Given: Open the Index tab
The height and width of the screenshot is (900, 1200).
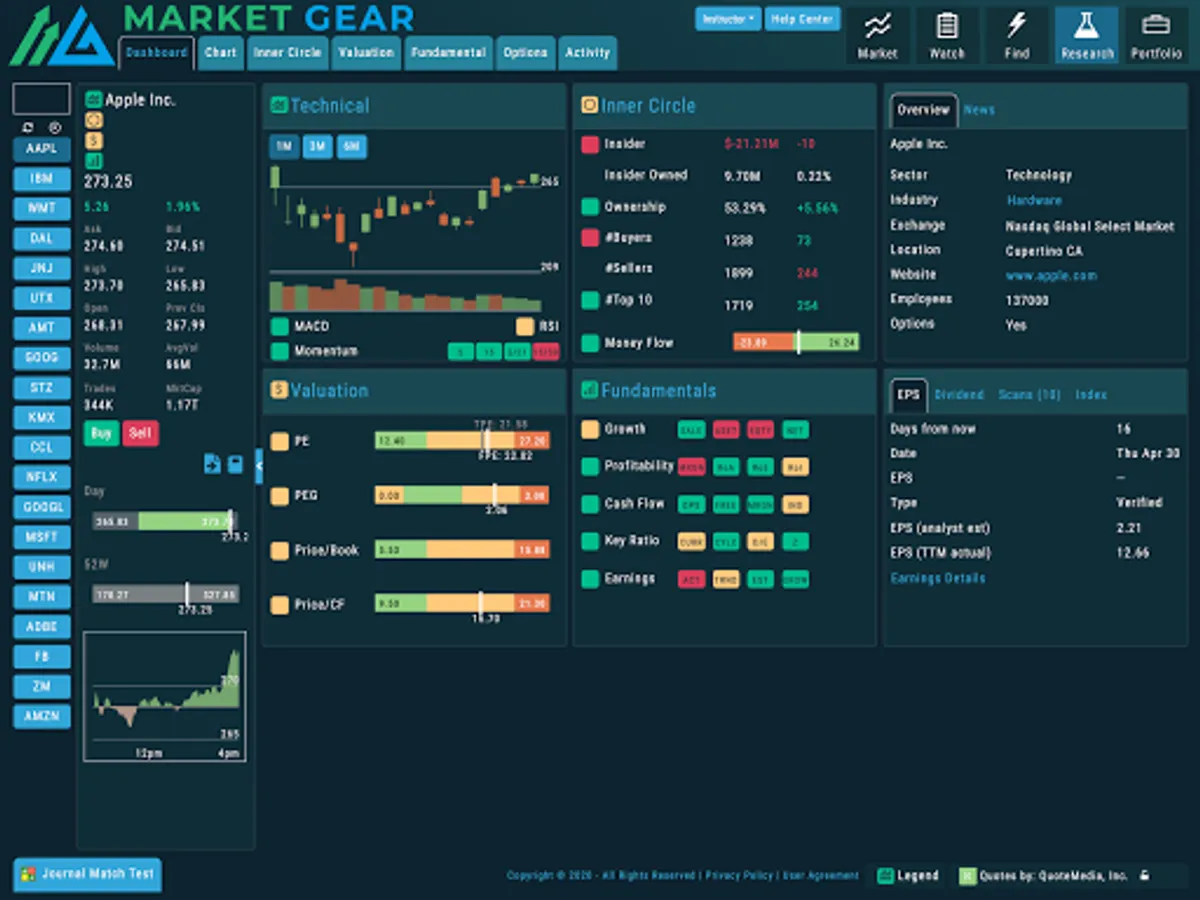Looking at the screenshot, I should pyautogui.click(x=1091, y=395).
